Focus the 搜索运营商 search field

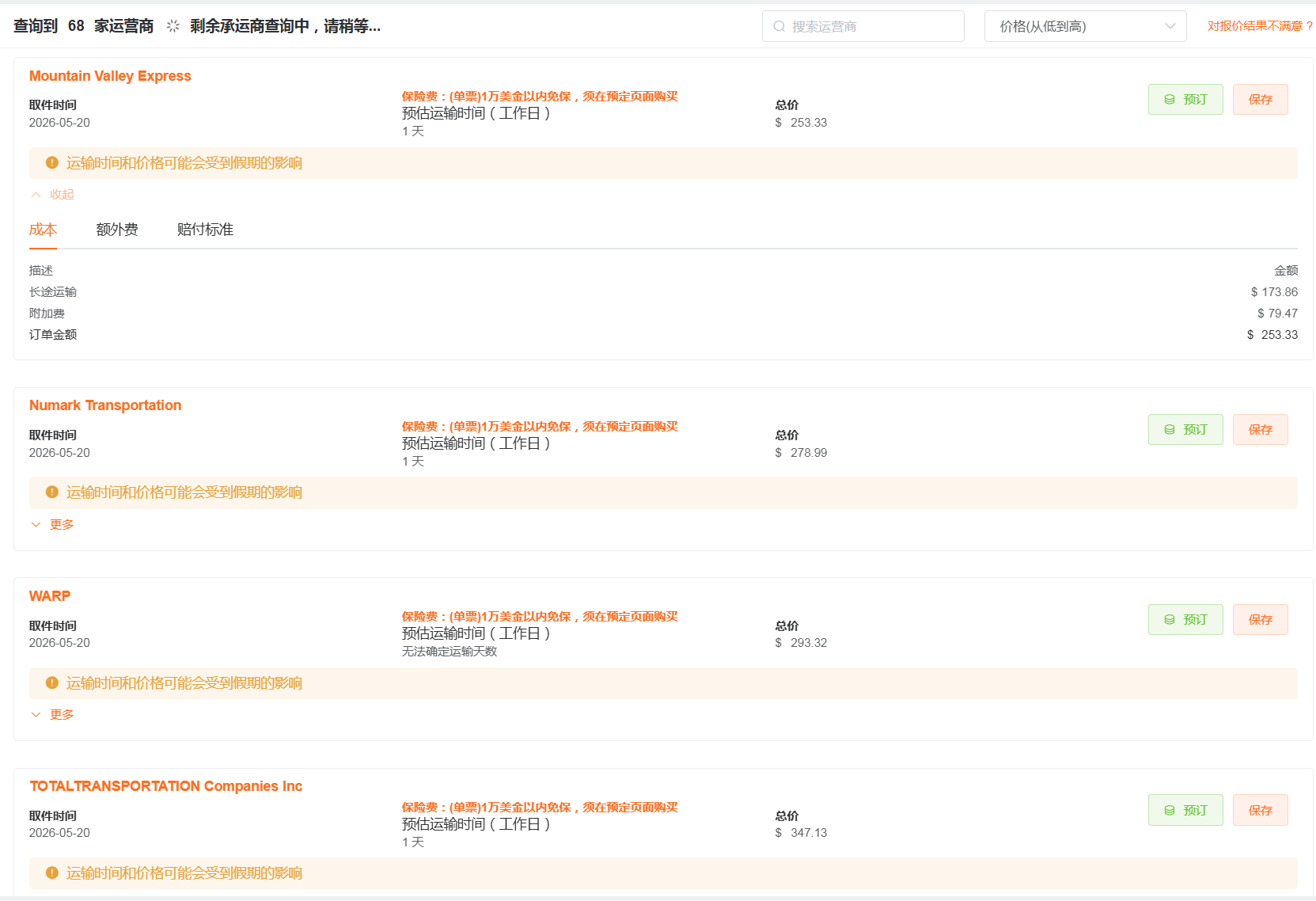(863, 26)
